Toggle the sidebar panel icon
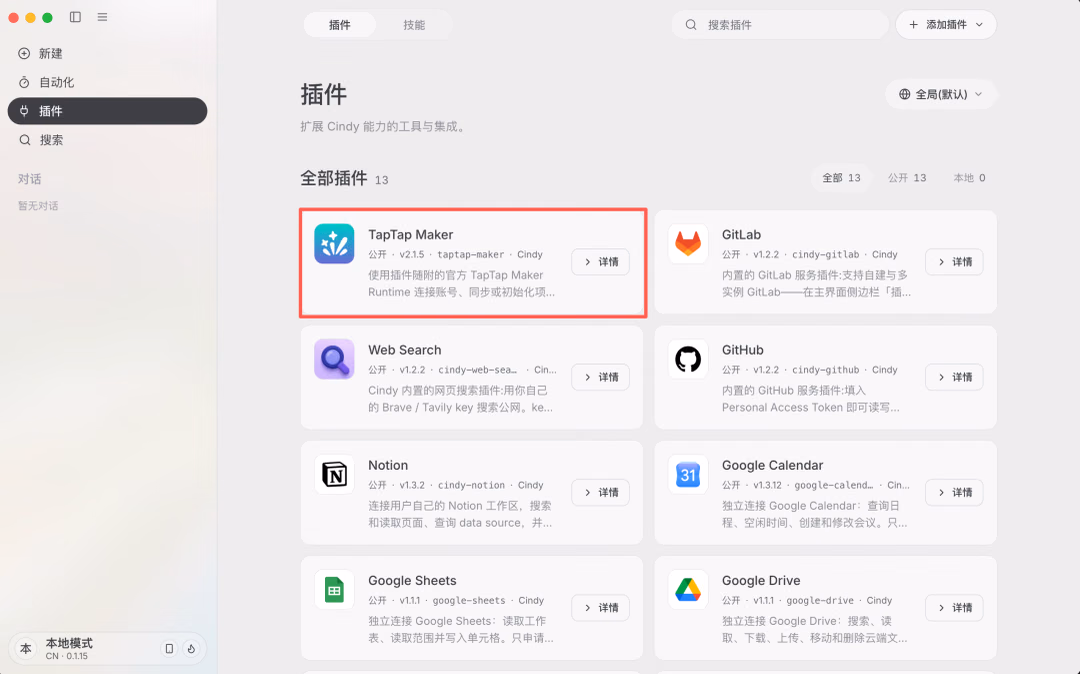 75,17
